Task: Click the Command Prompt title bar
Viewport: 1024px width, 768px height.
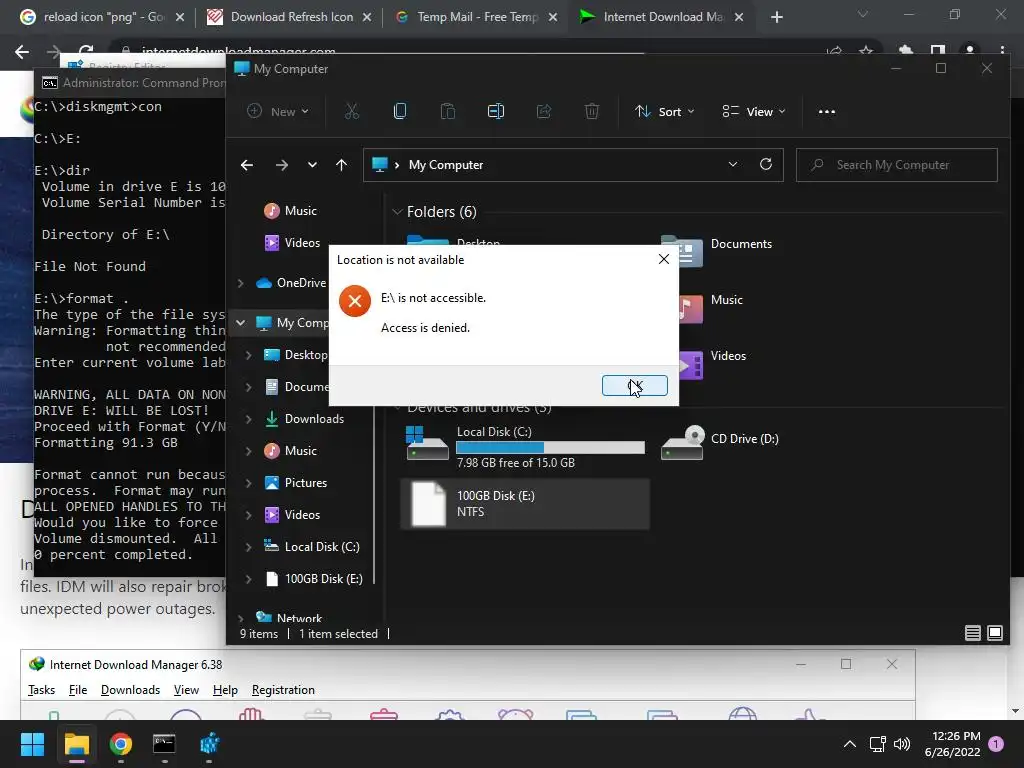Action: [131, 83]
